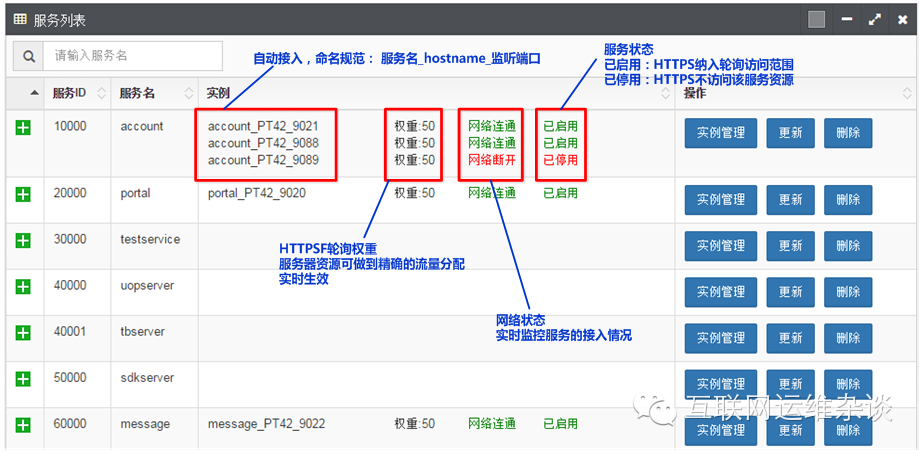Click 更新 for testservice

(x=790, y=246)
